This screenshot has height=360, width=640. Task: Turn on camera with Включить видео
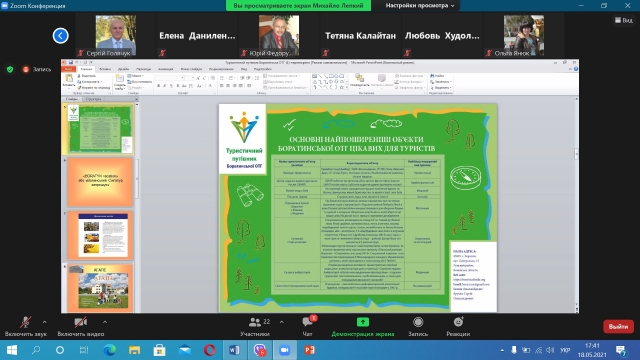tap(81, 326)
